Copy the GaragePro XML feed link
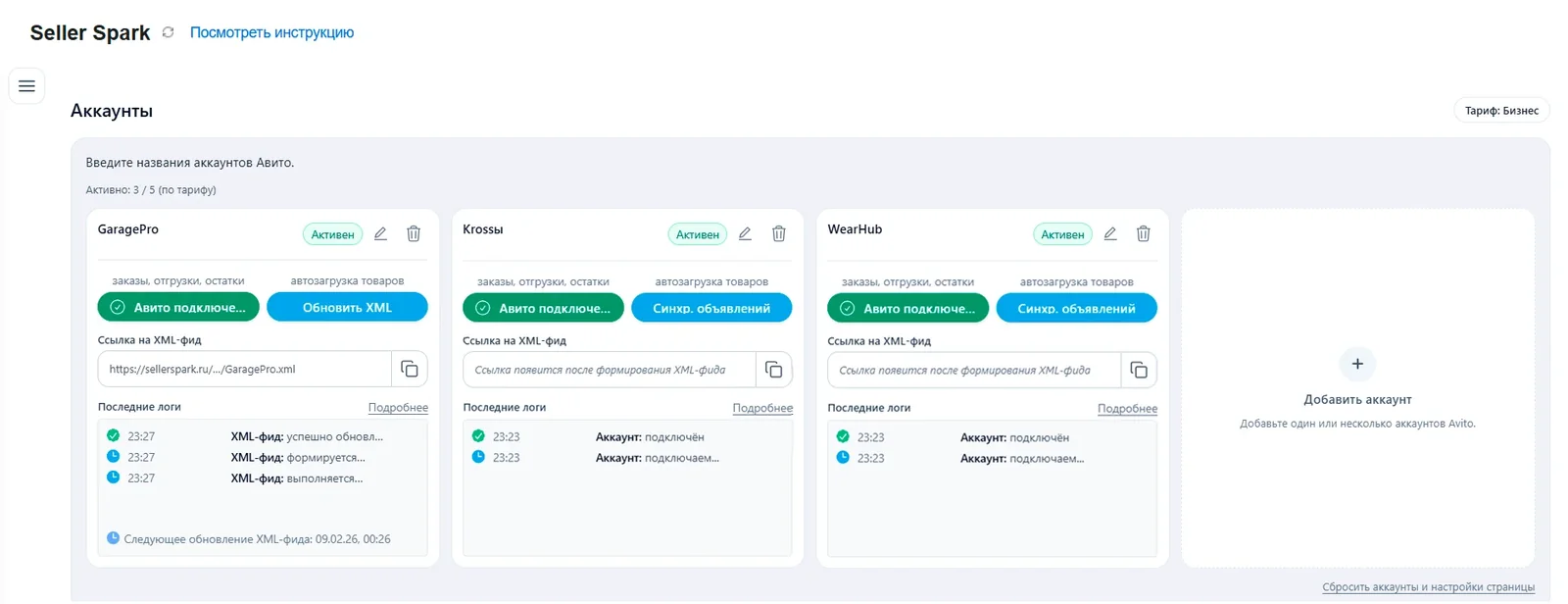1568x604 pixels. (x=410, y=369)
